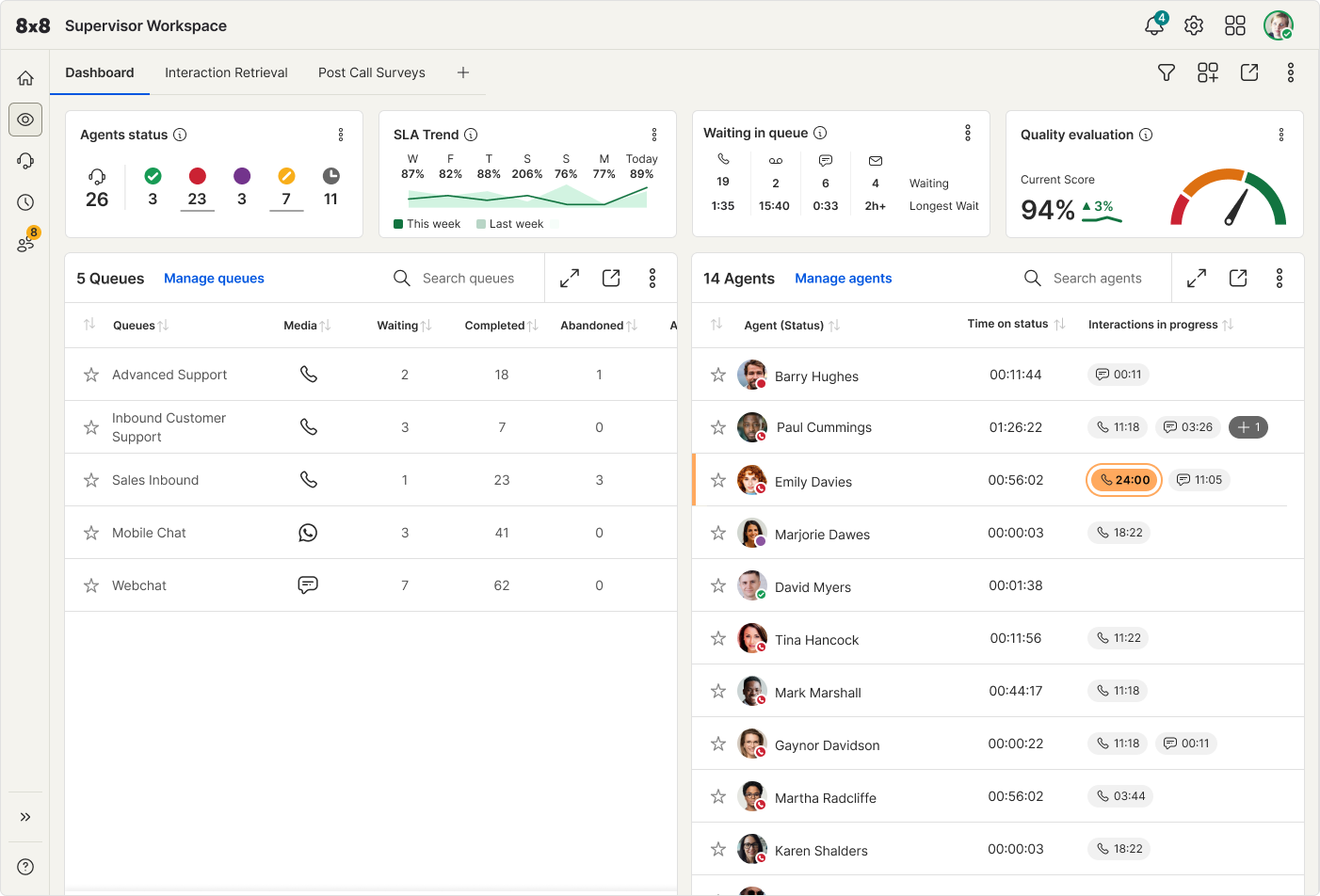Click the quality score gauge
Viewport: 1320px width, 896px height.
point(1228,199)
